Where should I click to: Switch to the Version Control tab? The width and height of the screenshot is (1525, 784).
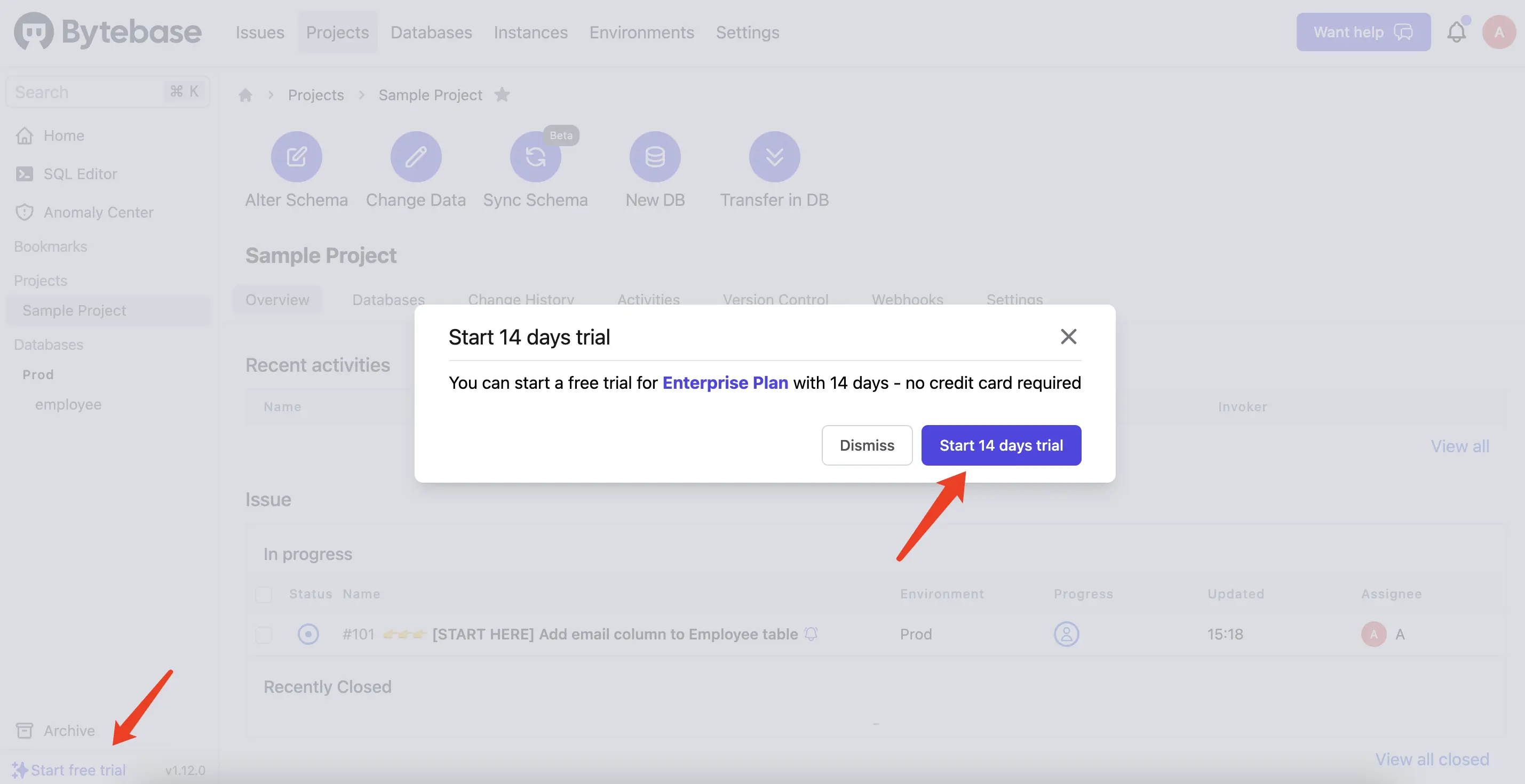point(775,299)
